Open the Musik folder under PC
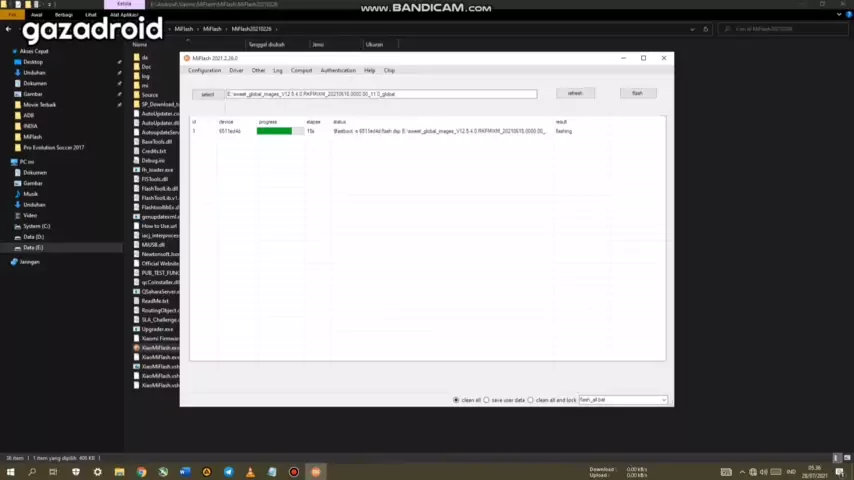 pyautogui.click(x=30, y=194)
